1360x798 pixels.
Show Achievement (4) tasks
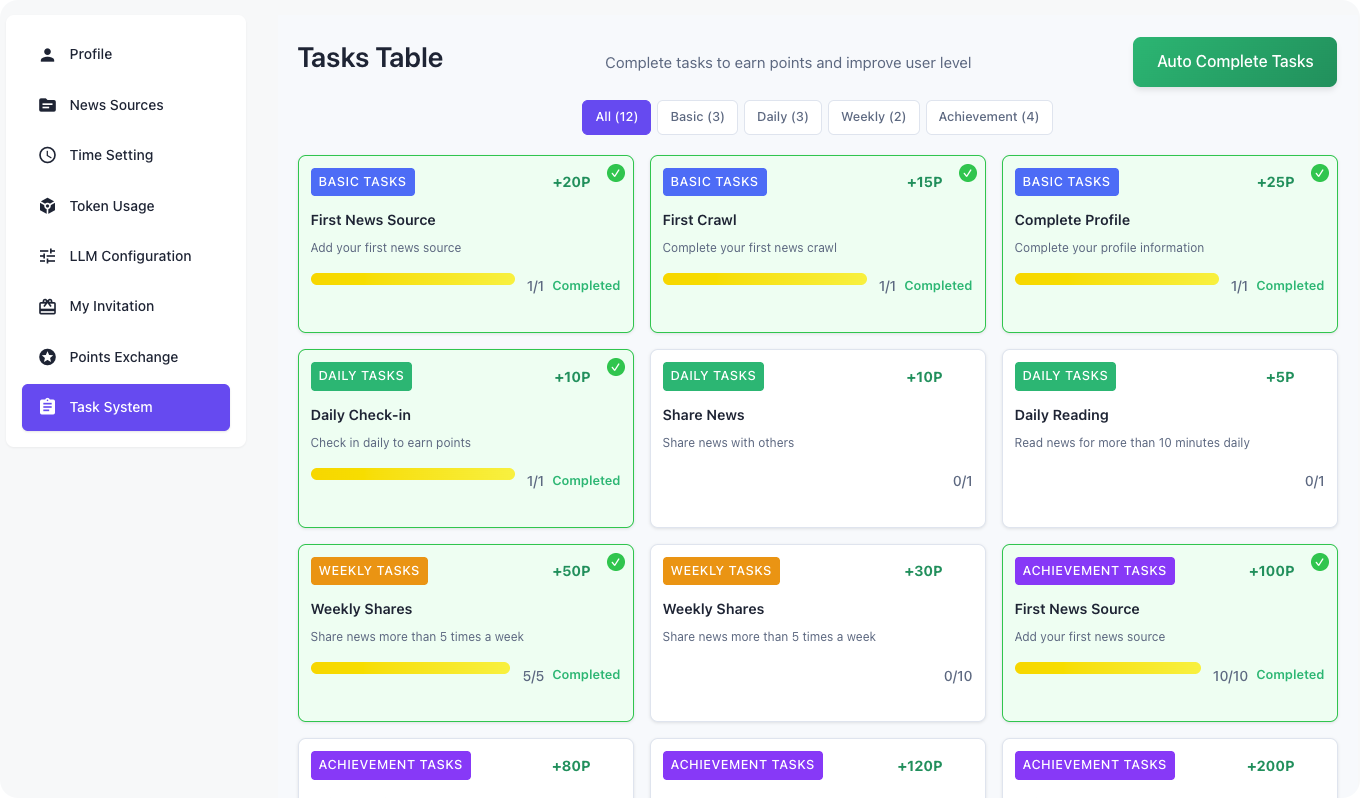(988, 117)
